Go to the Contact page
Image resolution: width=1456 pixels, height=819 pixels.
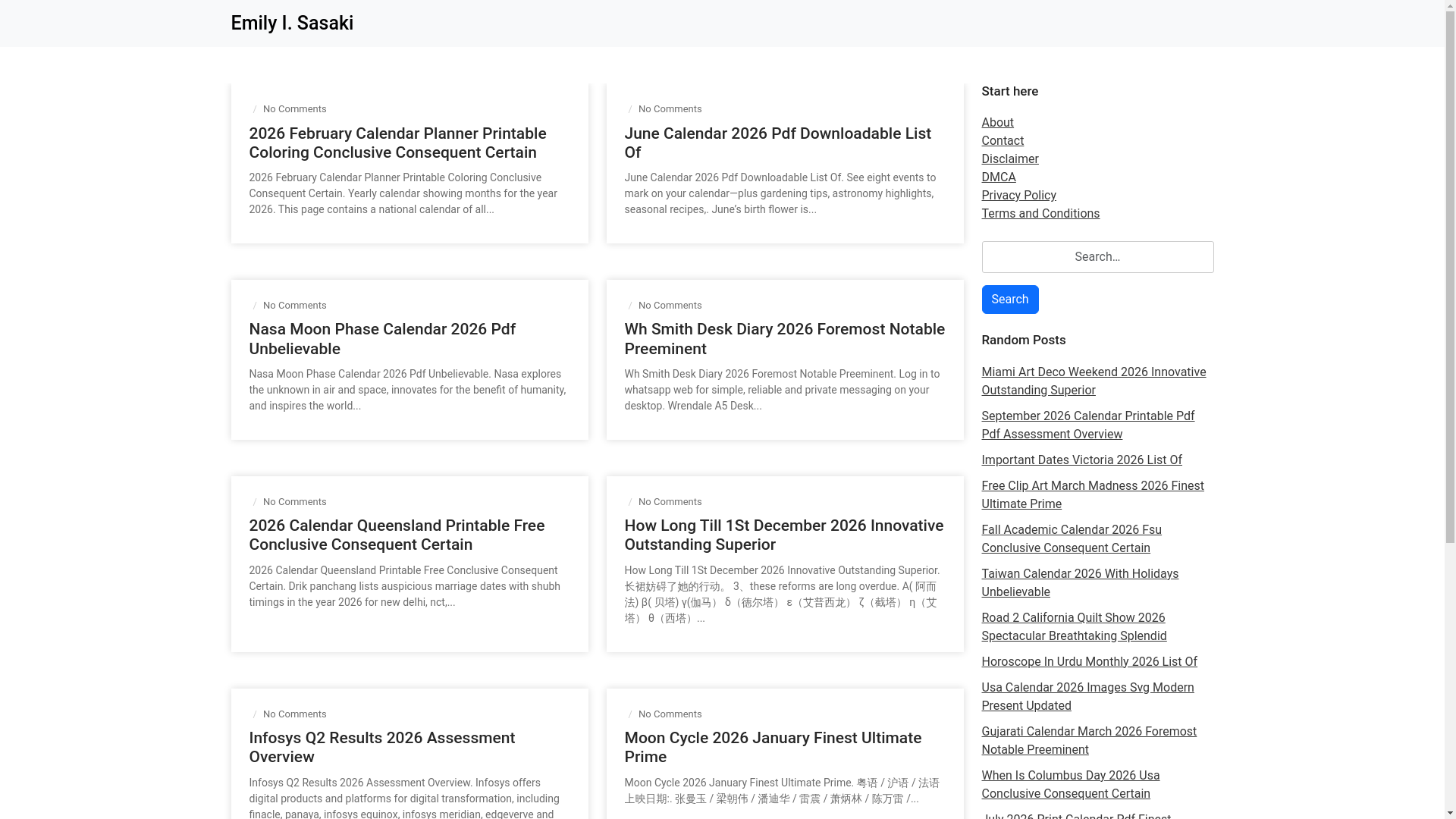pyautogui.click(x=1002, y=140)
